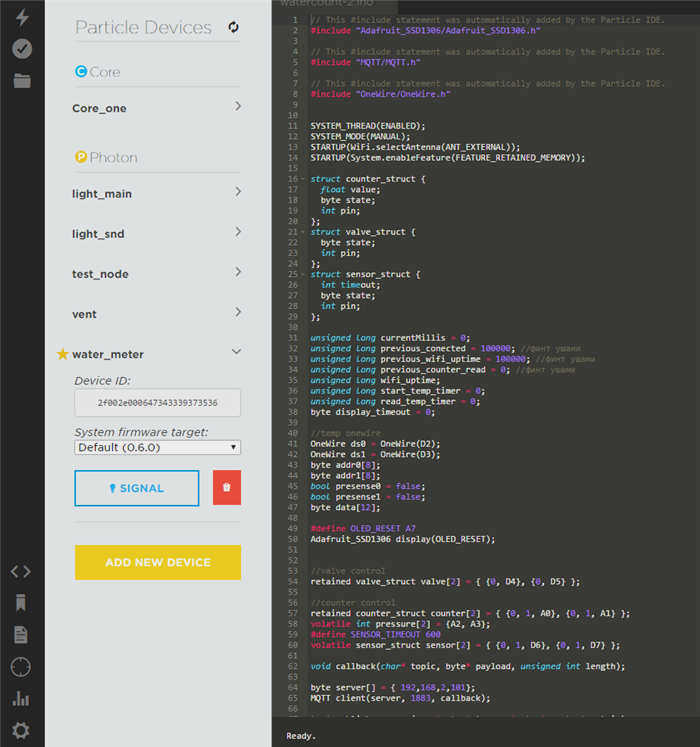
Task: Fold the counter_struct code block
Action: tap(303, 179)
